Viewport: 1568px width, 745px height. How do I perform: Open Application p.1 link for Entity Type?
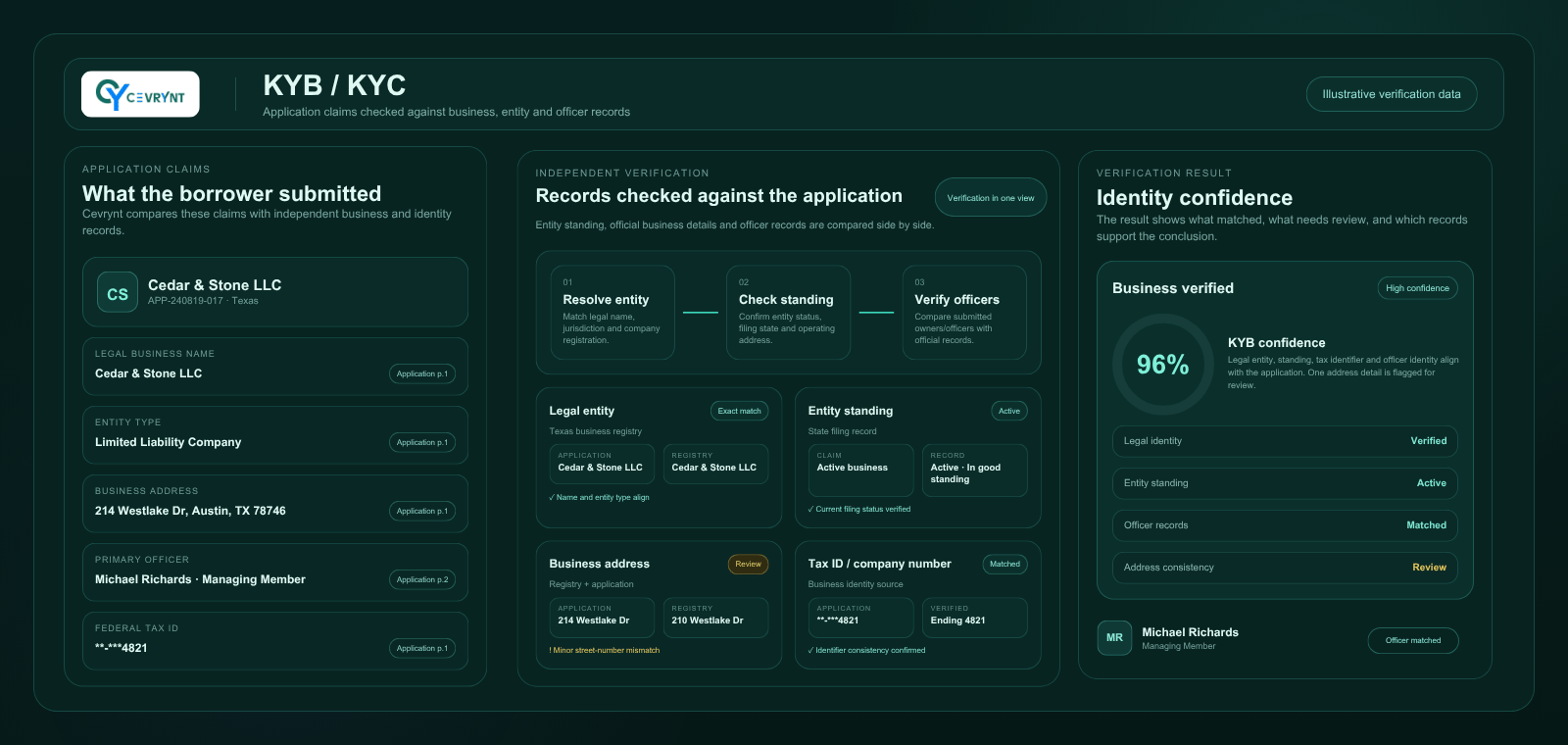[x=422, y=442]
